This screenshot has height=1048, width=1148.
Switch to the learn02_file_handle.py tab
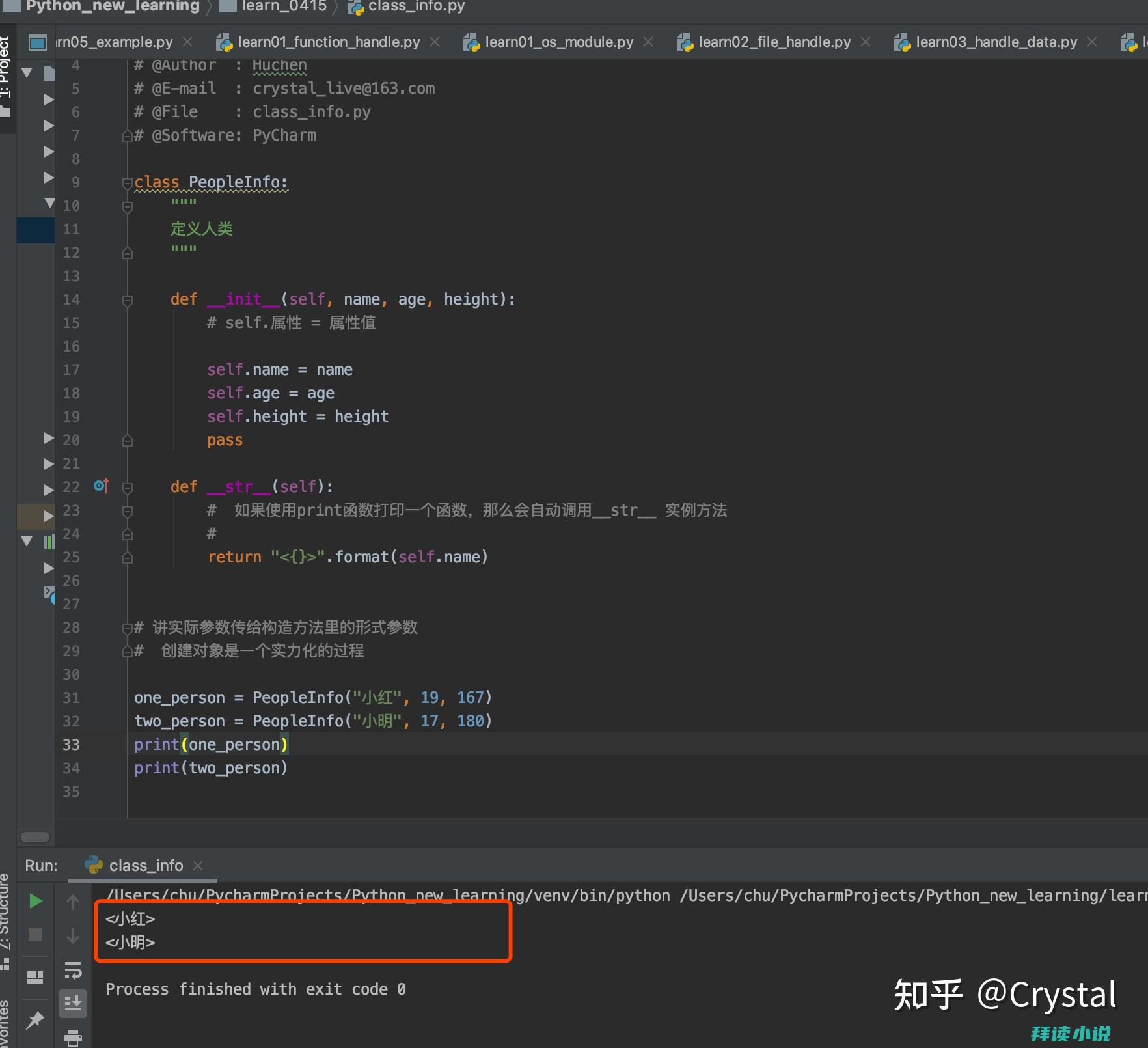pyautogui.click(x=774, y=42)
